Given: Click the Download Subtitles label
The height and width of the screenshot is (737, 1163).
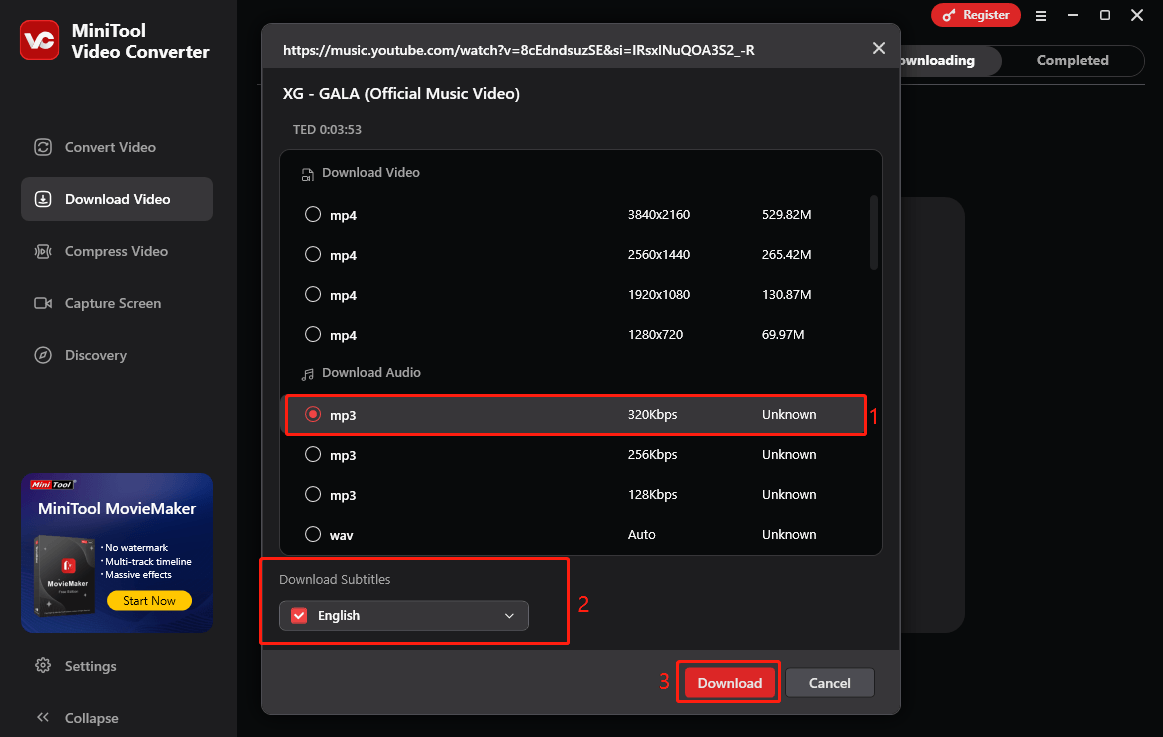Looking at the screenshot, I should tap(335, 579).
